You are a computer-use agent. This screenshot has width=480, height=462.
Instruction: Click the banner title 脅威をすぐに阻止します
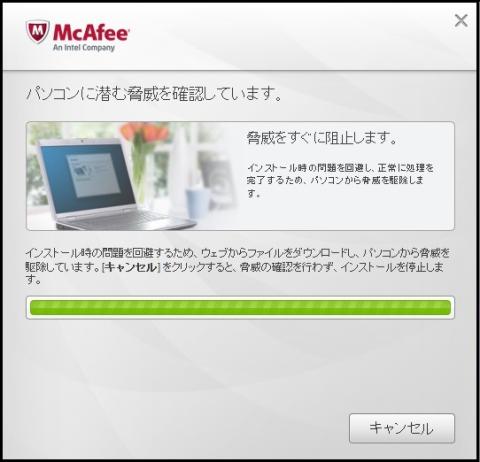[322, 138]
